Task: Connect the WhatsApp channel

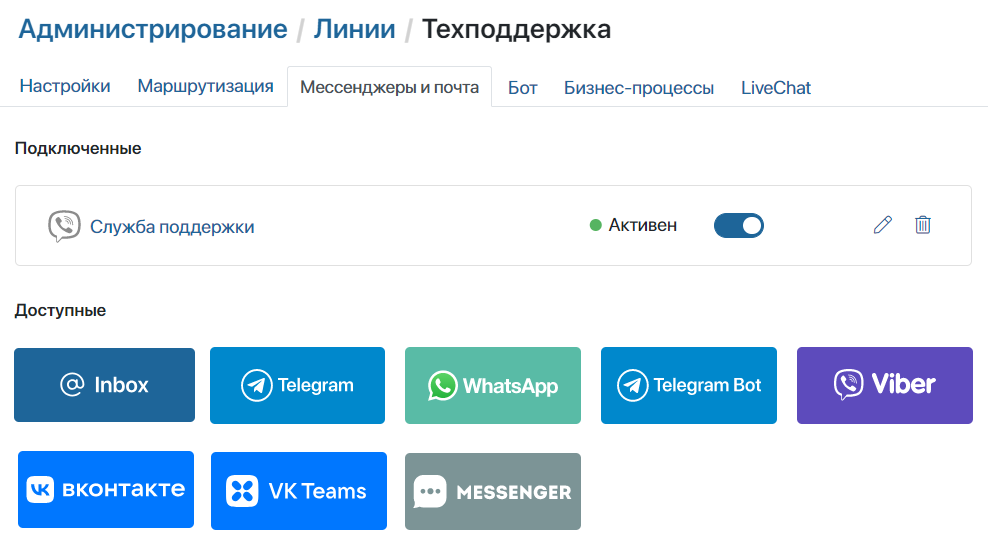Action: [x=493, y=385]
